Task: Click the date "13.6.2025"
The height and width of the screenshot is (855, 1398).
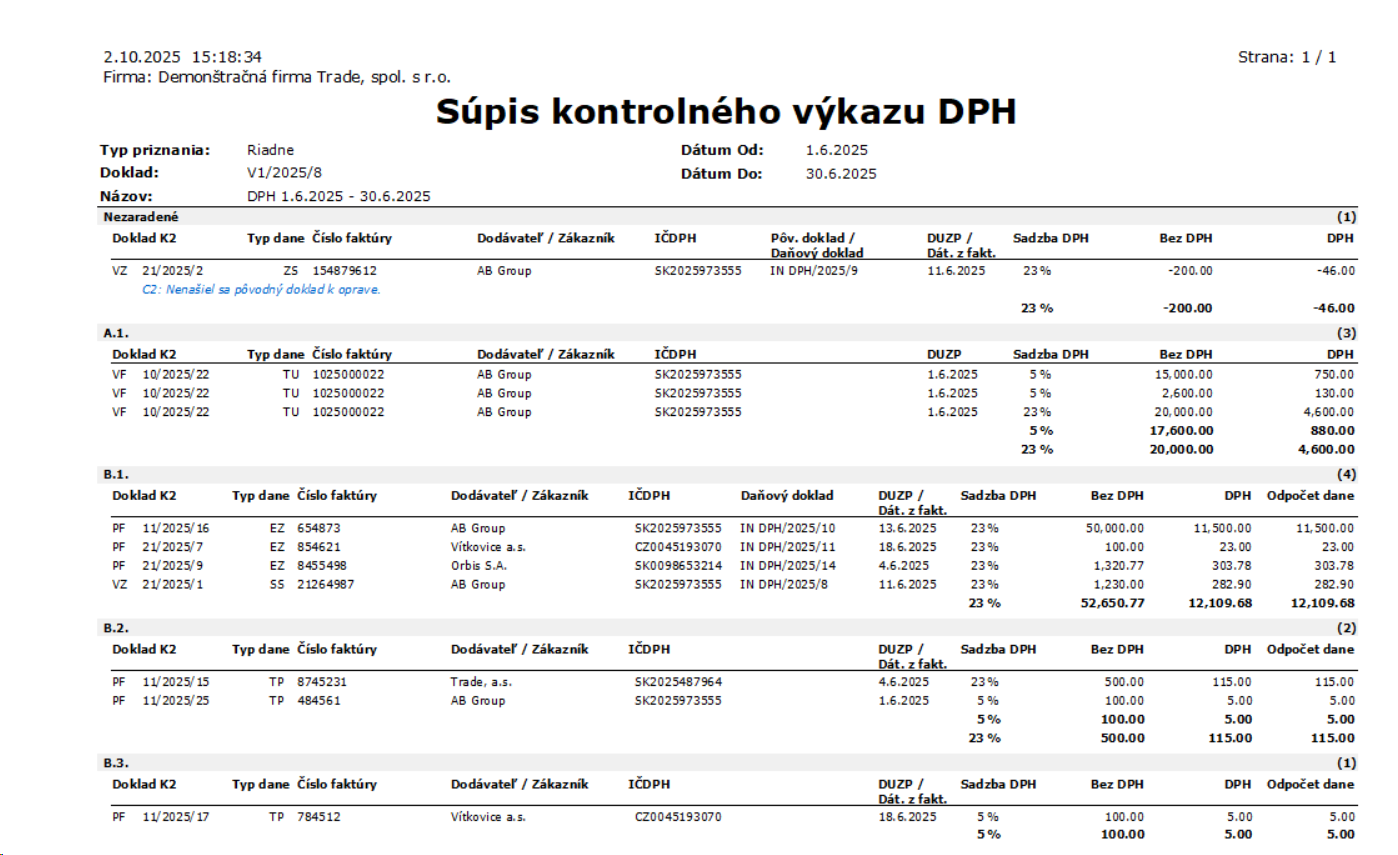Action: [x=907, y=528]
